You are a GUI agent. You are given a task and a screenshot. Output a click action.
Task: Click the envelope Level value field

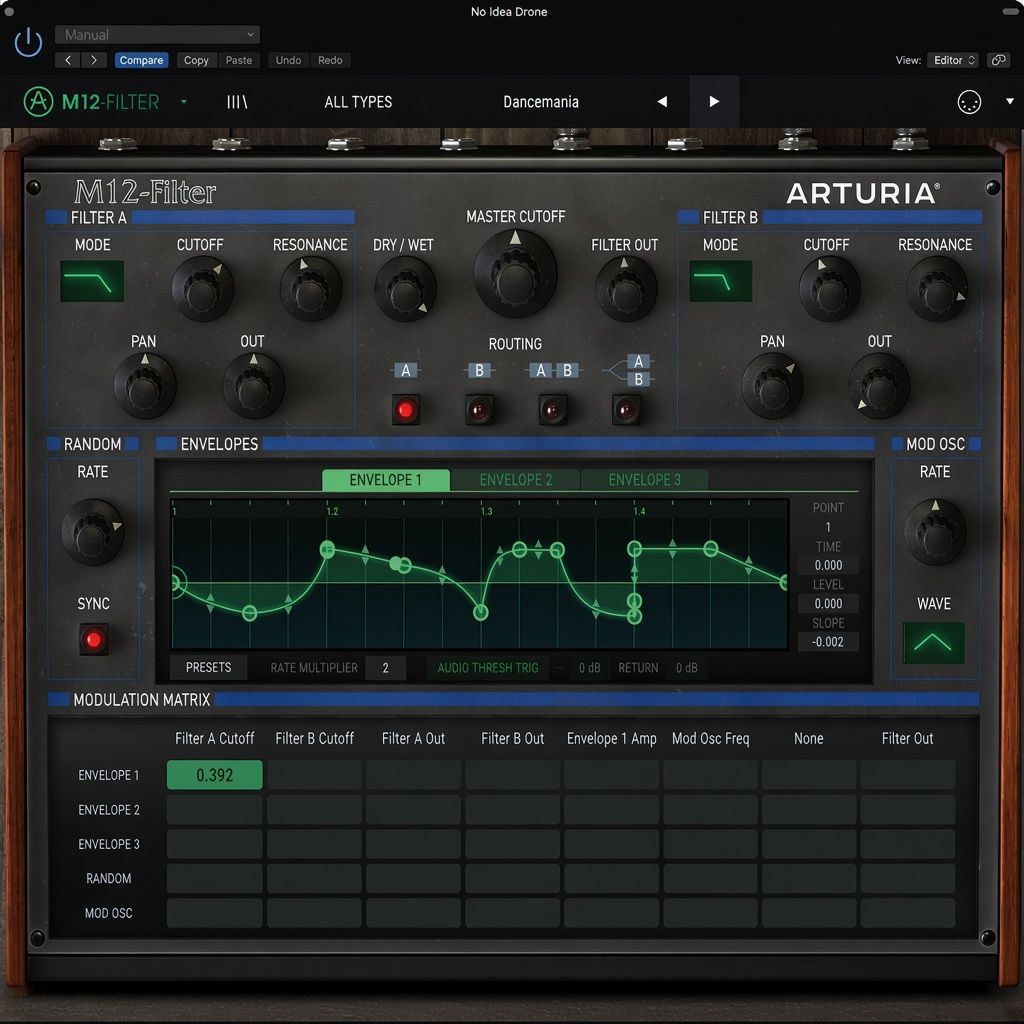tap(828, 604)
